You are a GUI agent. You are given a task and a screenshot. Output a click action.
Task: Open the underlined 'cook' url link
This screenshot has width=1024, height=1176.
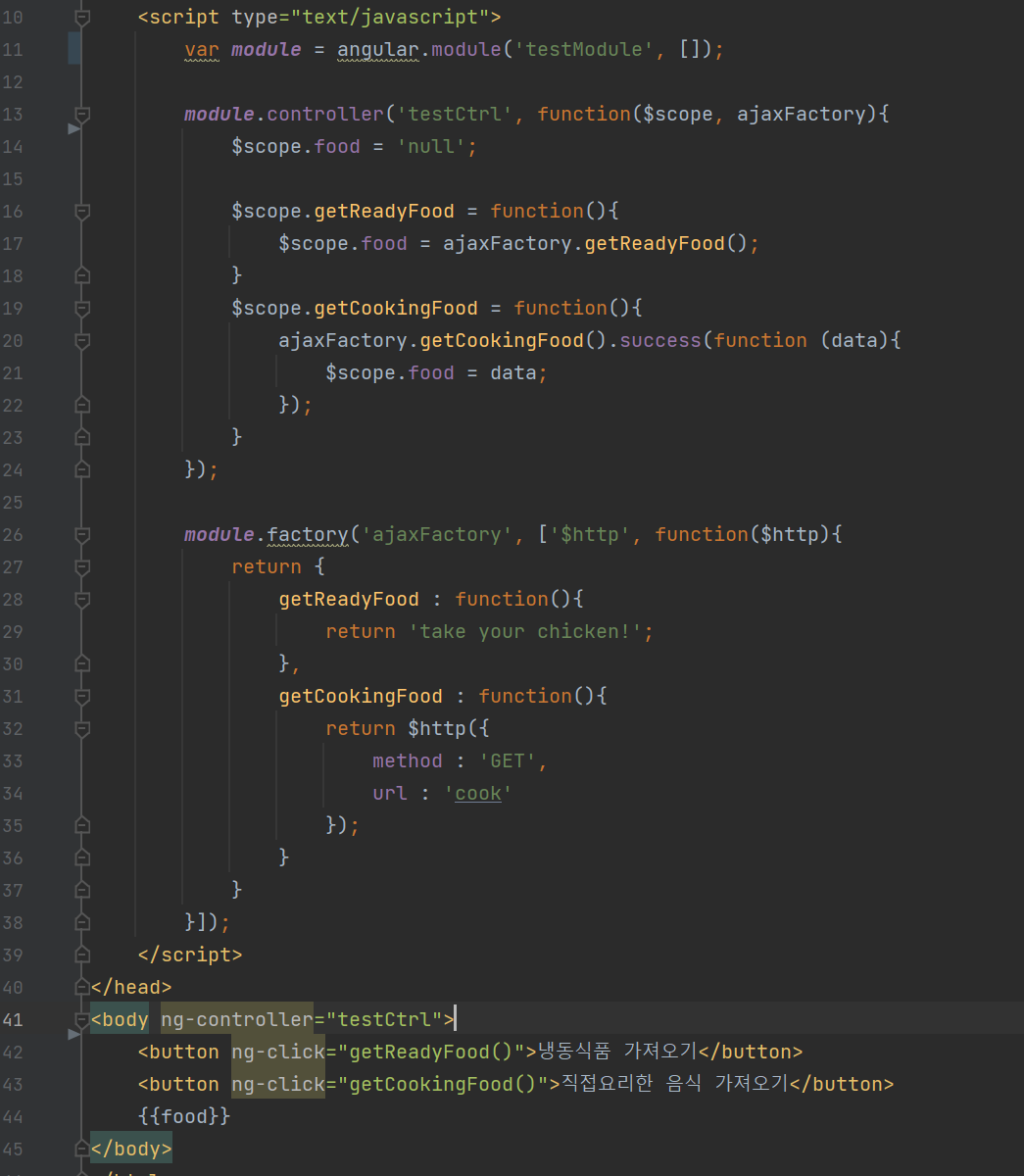(x=478, y=793)
